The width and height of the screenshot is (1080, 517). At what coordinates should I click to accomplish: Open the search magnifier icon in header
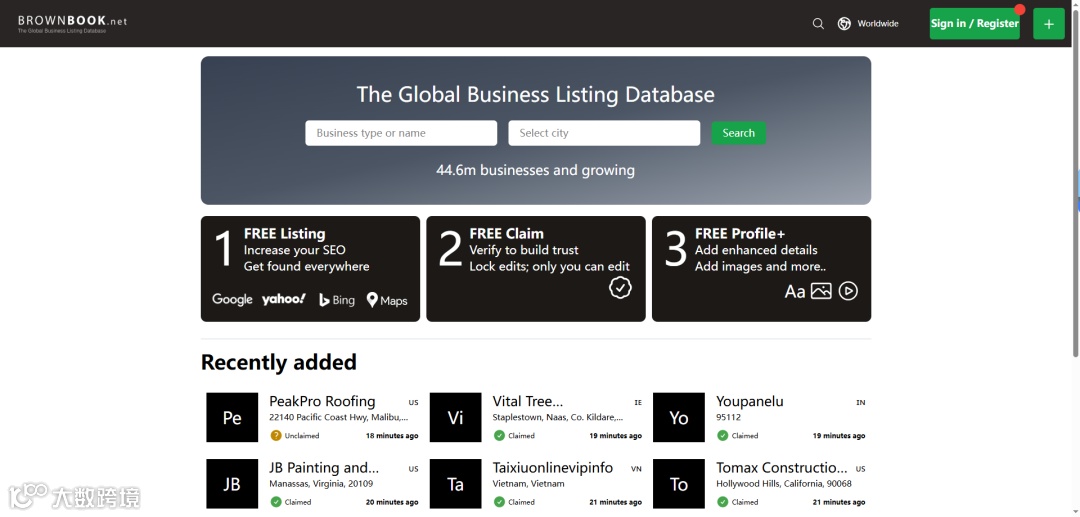818,23
